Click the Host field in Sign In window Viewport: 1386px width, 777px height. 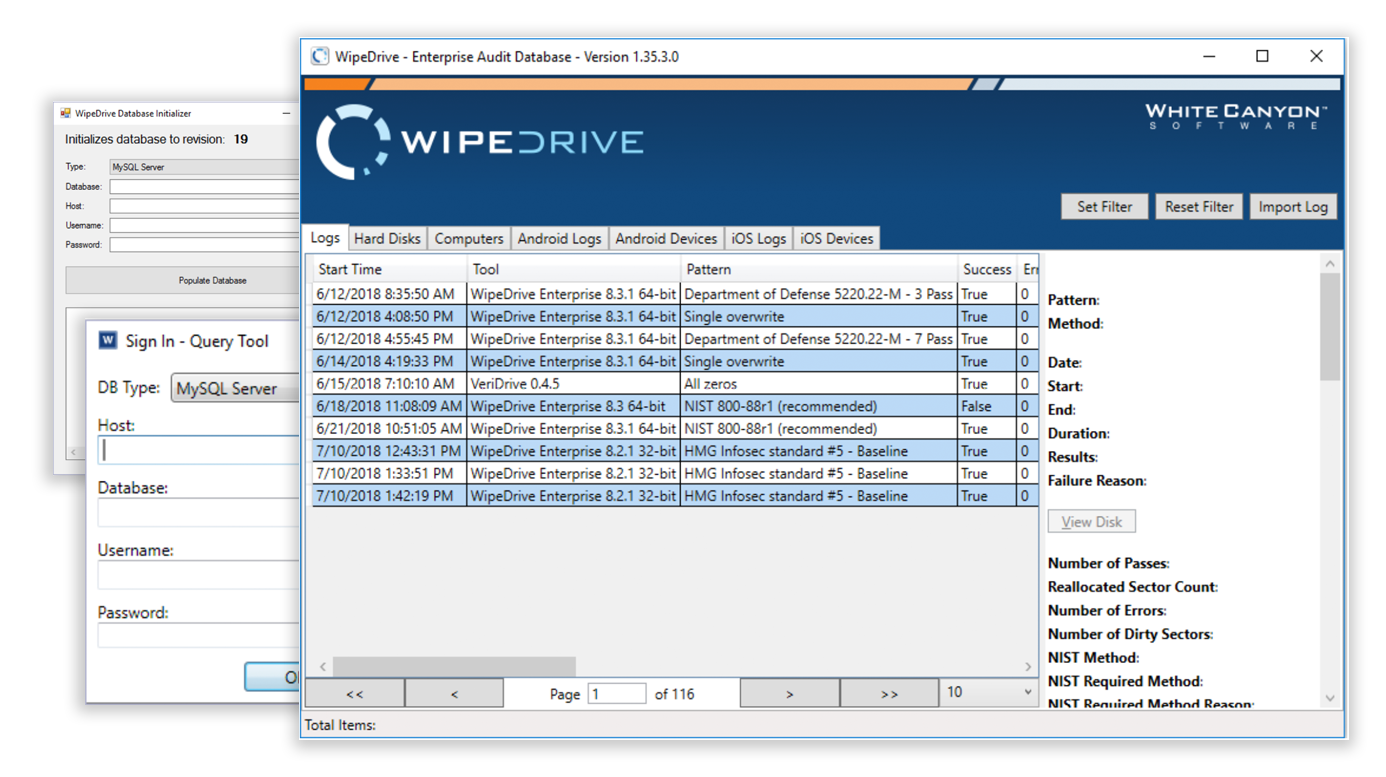point(198,450)
